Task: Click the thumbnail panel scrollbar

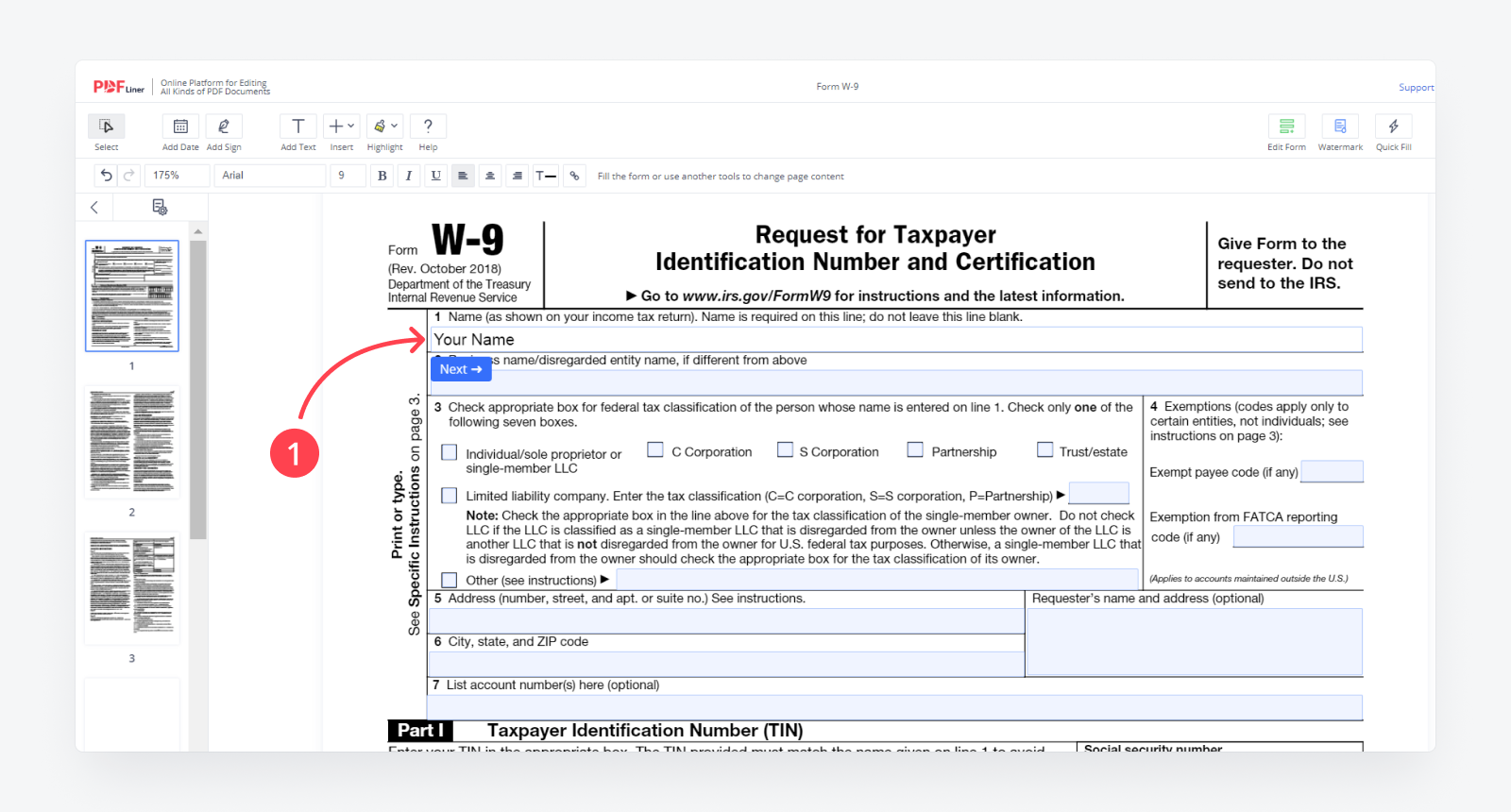Action: pyautogui.click(x=197, y=390)
